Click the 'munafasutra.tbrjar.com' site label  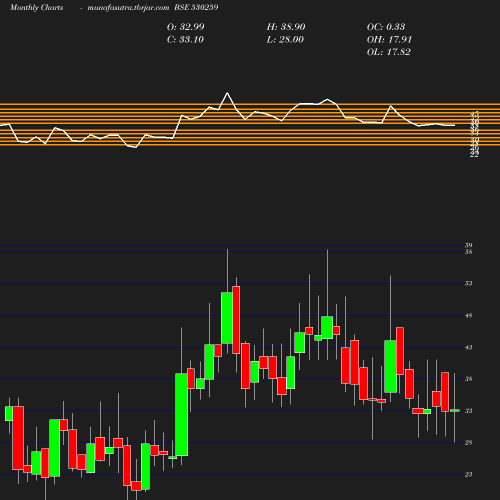click(x=128, y=8)
